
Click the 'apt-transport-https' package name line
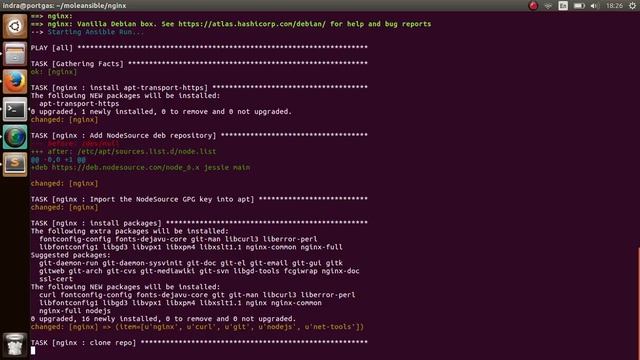click(79, 104)
